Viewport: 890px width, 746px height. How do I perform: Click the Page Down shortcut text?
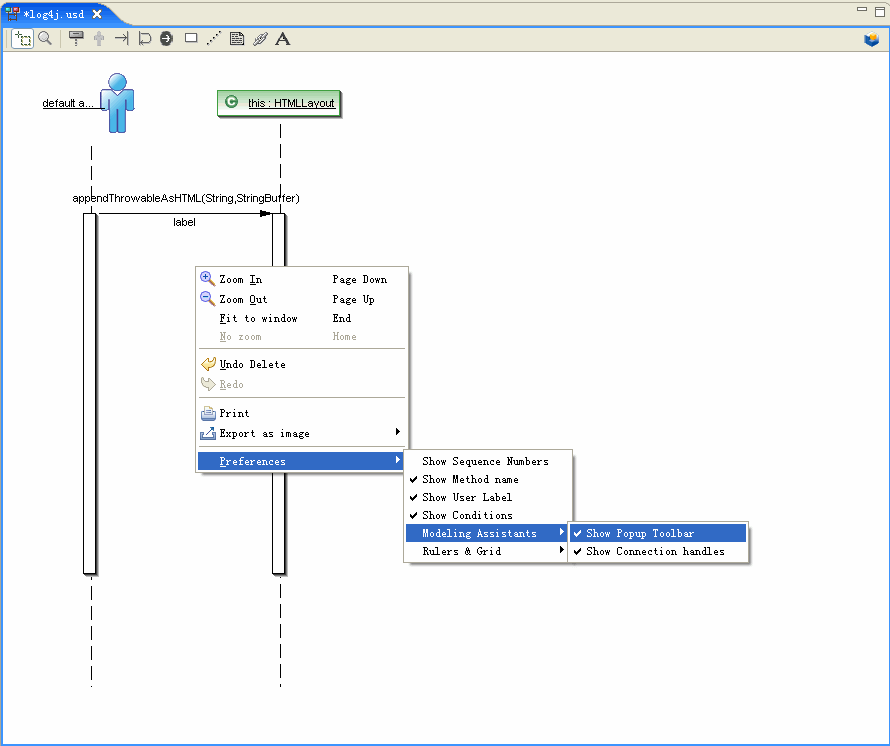tap(359, 279)
